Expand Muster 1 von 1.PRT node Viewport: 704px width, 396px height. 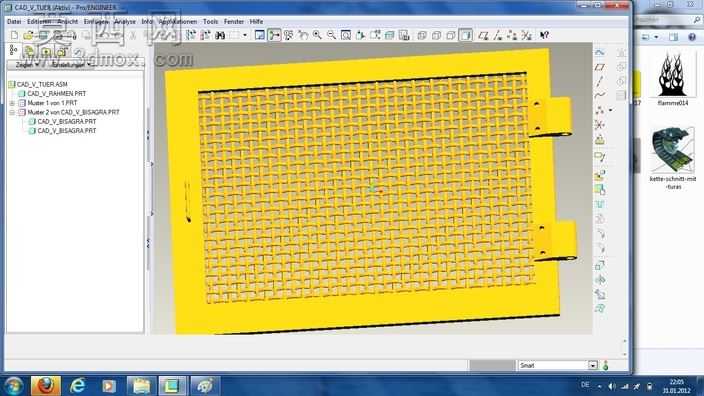pos(12,103)
